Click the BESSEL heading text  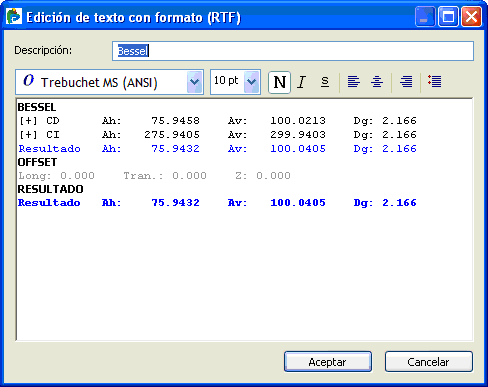pyautogui.click(x=37, y=107)
